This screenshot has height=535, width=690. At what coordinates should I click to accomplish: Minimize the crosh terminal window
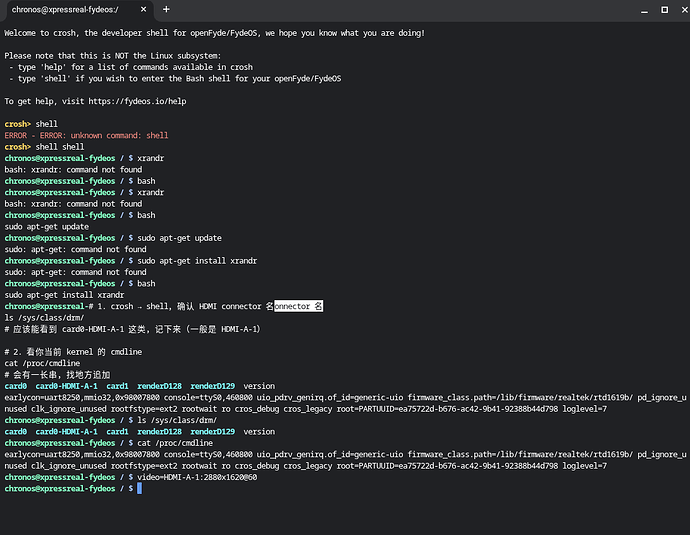pos(644,10)
